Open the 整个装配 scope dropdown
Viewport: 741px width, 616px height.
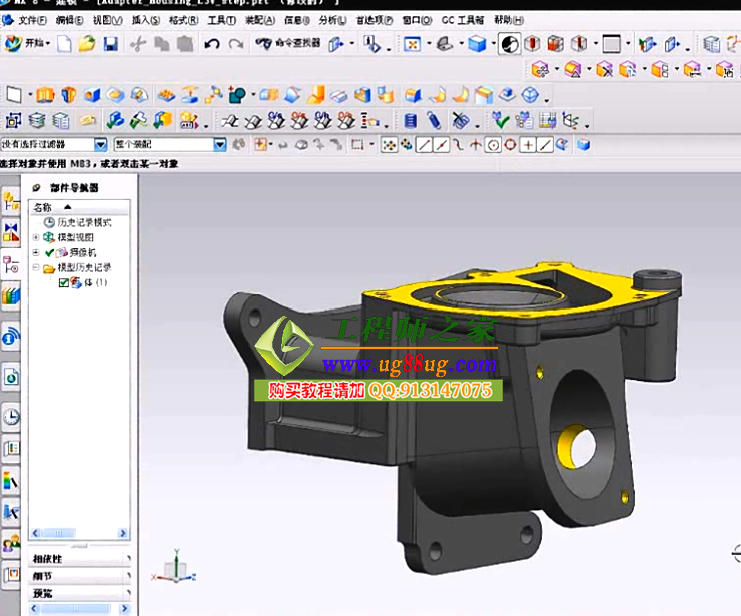point(220,145)
